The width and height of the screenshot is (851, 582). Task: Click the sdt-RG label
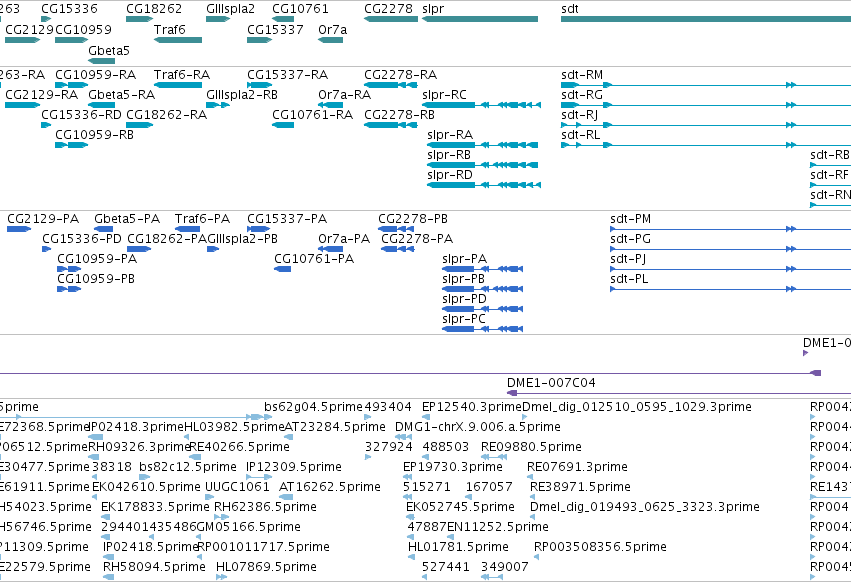(x=582, y=94)
